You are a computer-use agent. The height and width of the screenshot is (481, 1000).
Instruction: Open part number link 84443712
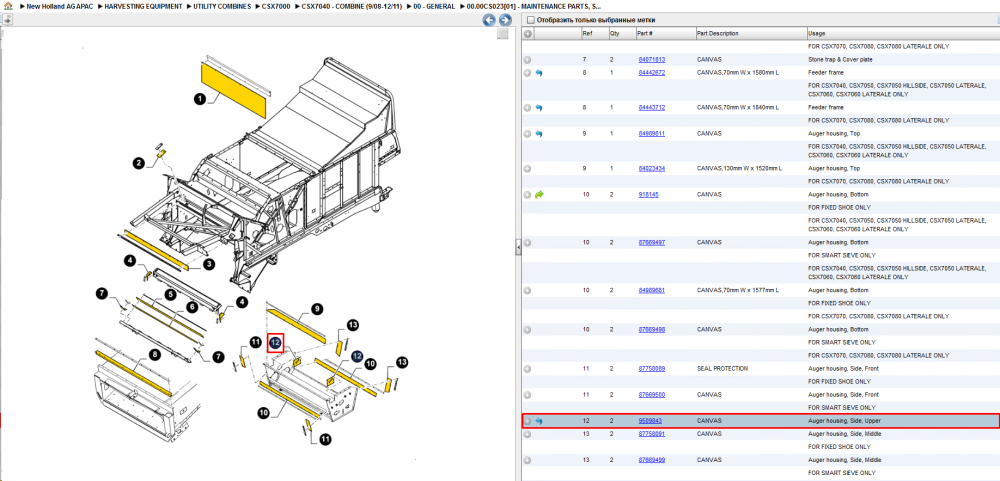(x=652, y=107)
